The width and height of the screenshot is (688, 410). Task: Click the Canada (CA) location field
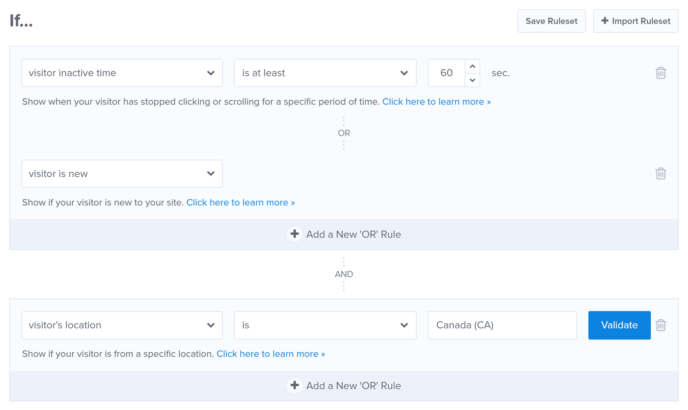point(502,325)
